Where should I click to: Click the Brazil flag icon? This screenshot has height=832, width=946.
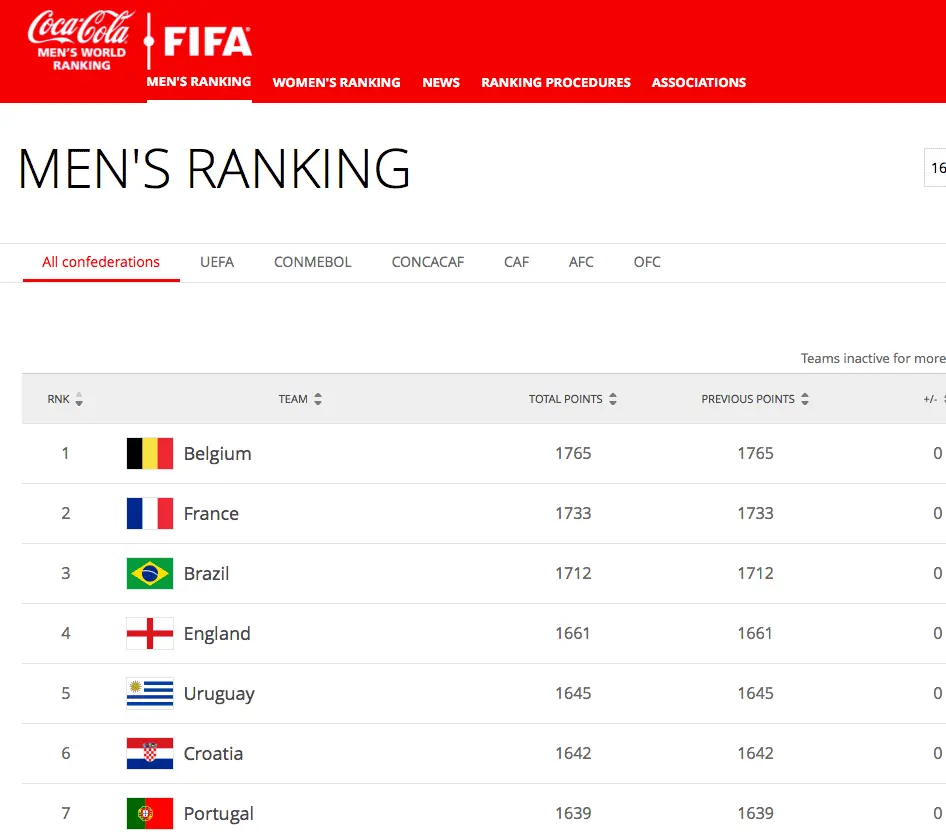click(150, 574)
